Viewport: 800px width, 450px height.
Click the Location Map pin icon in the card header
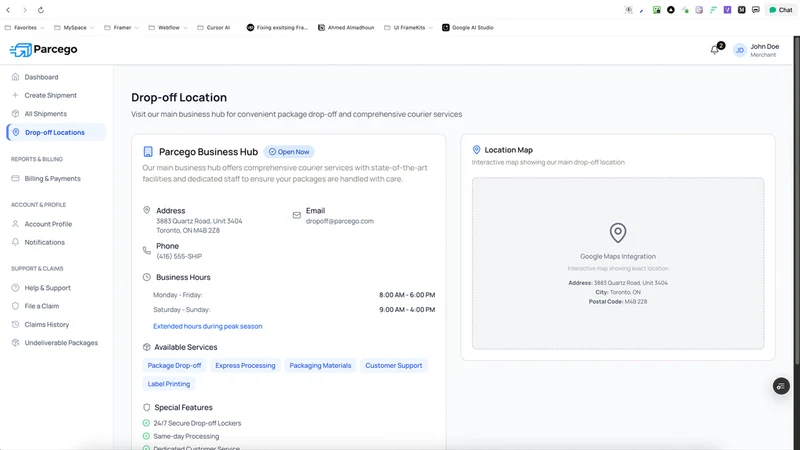coord(477,149)
